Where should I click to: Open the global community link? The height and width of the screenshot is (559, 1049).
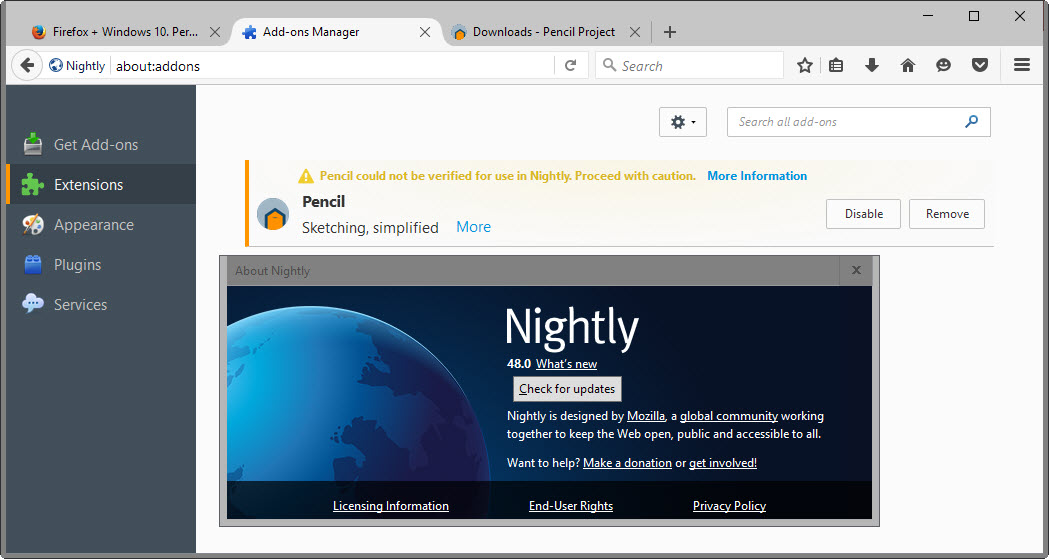coord(729,416)
